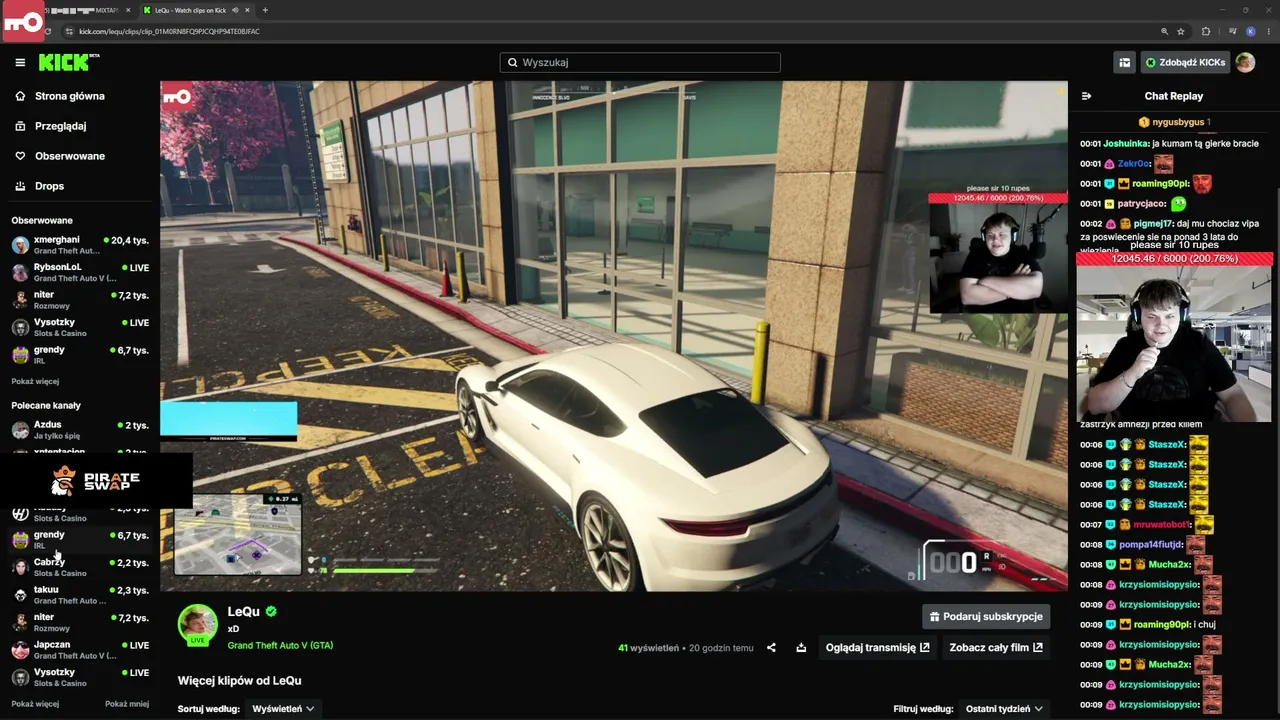Image resolution: width=1280 pixels, height=720 pixels.
Task: Collapse the Chat Replay panel
Action: [1086, 96]
